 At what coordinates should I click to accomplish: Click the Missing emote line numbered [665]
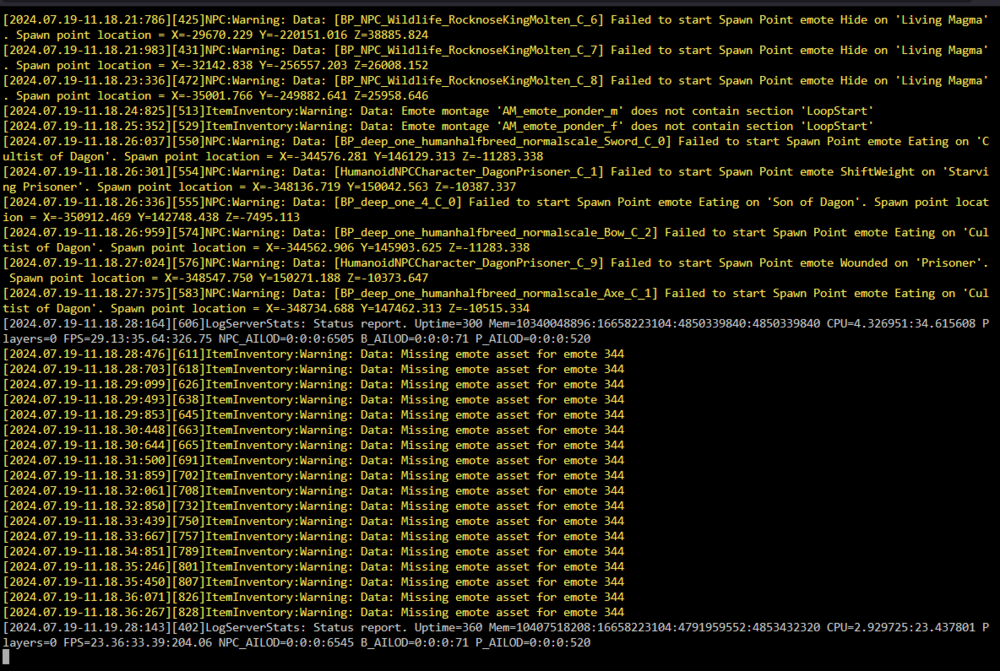313,445
